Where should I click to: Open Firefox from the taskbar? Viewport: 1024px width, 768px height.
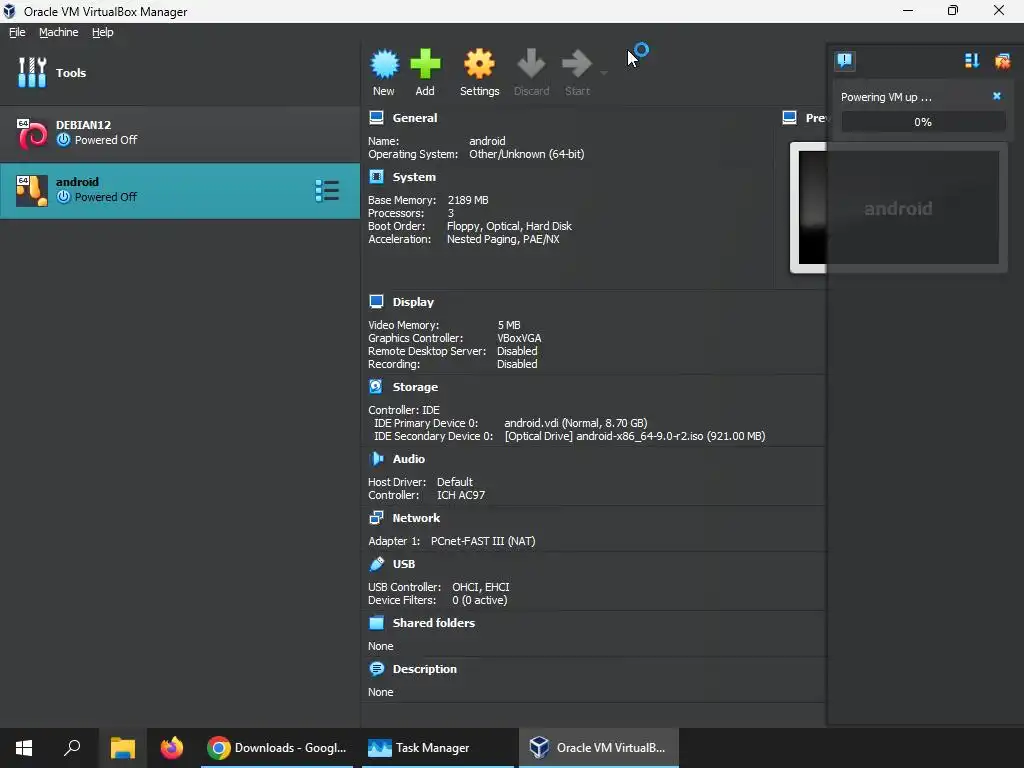point(172,748)
